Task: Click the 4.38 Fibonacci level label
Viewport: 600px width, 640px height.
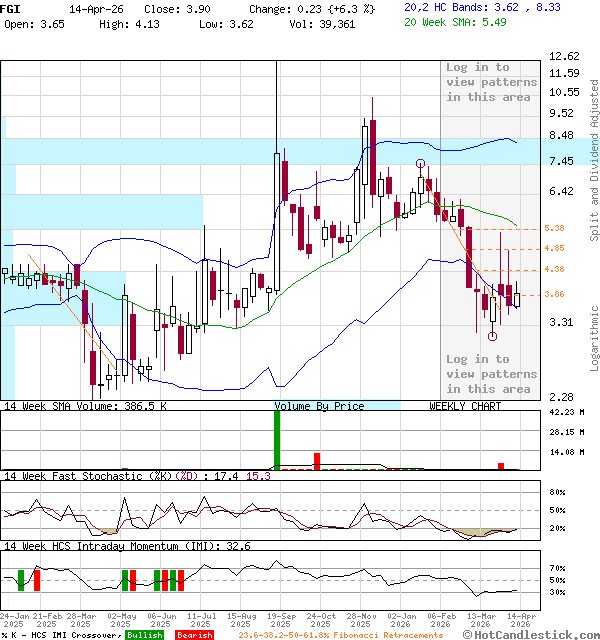Action: coord(554,269)
